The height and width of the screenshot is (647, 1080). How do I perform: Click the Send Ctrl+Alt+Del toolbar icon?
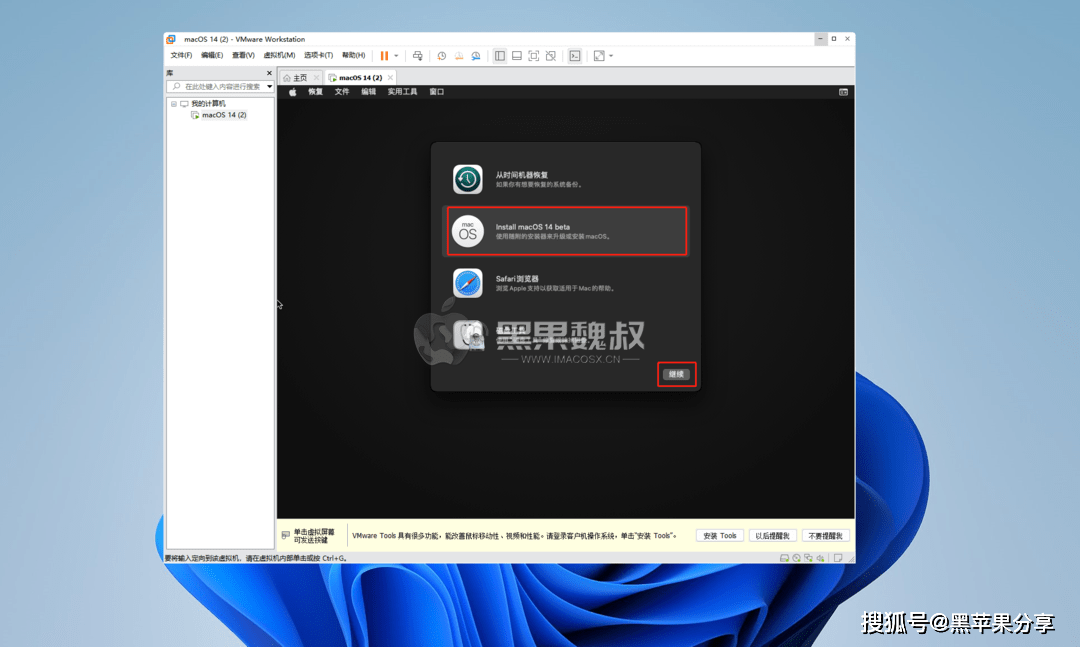417,56
